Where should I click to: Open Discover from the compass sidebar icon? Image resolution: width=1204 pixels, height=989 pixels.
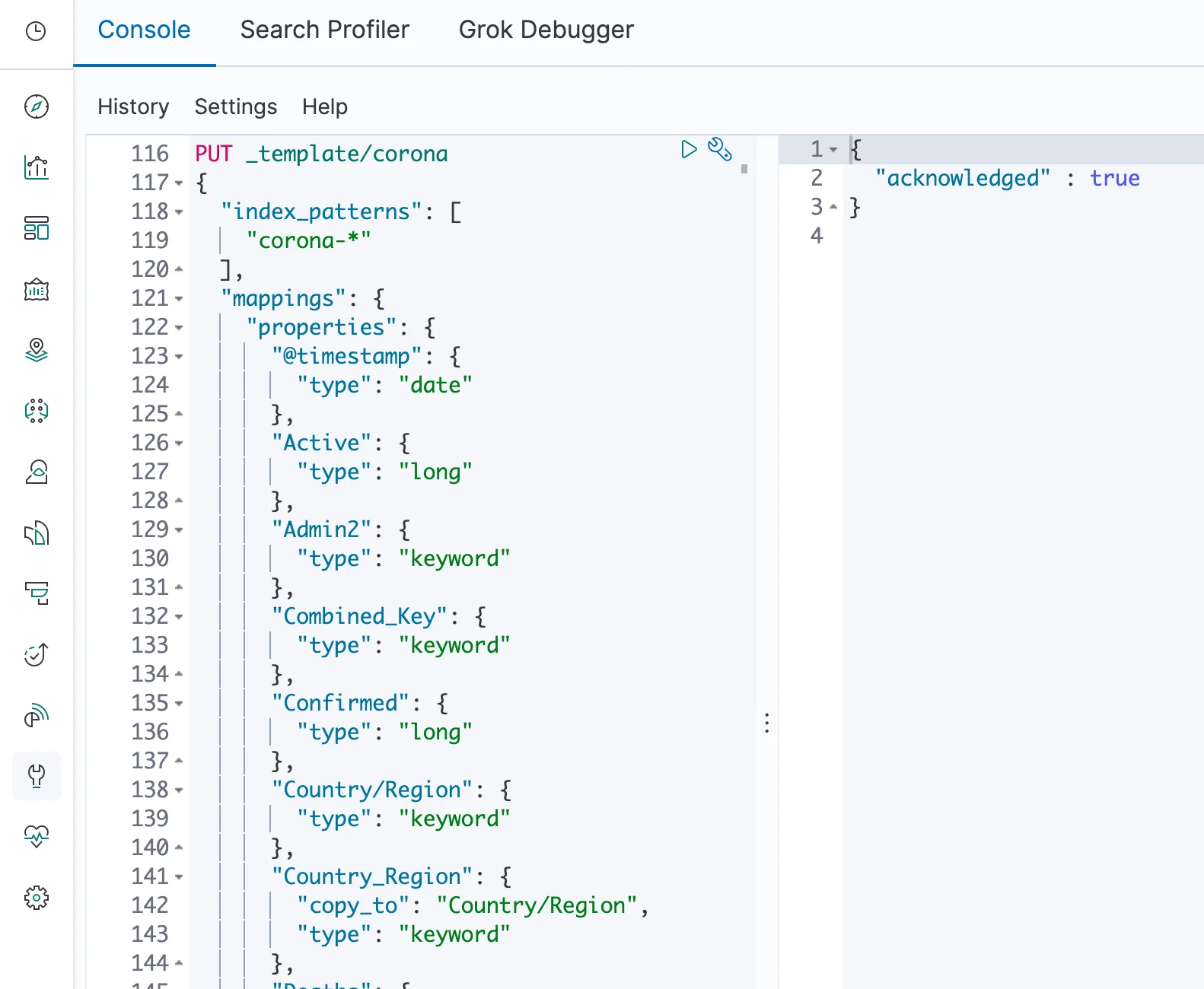pyautogui.click(x=37, y=107)
